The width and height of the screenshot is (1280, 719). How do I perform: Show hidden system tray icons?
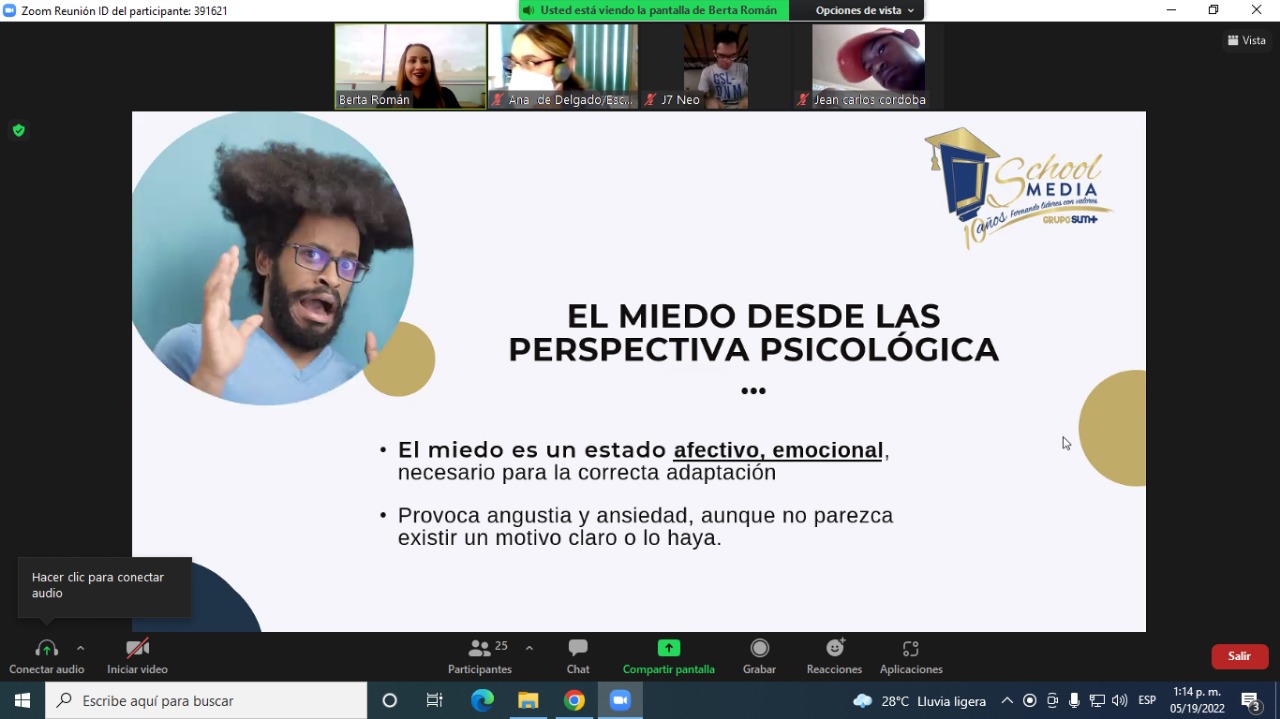click(x=1007, y=701)
